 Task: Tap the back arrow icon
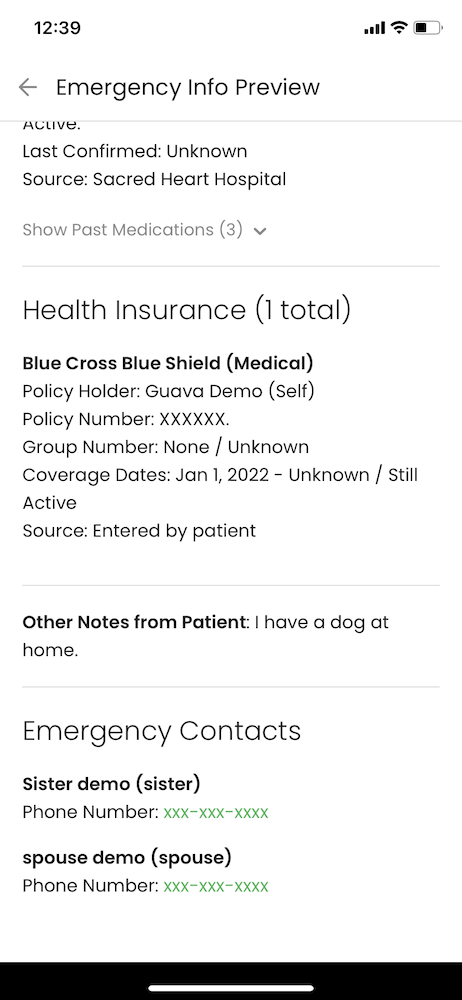(x=27, y=87)
